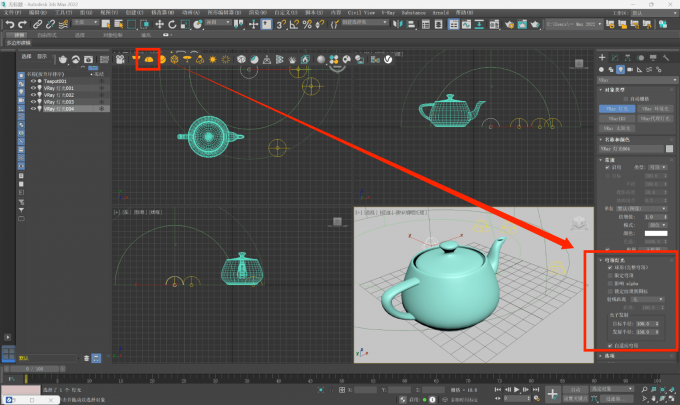Click the VRay 太阳光 button
The image size is (680, 405).
pyautogui.click(x=617, y=128)
